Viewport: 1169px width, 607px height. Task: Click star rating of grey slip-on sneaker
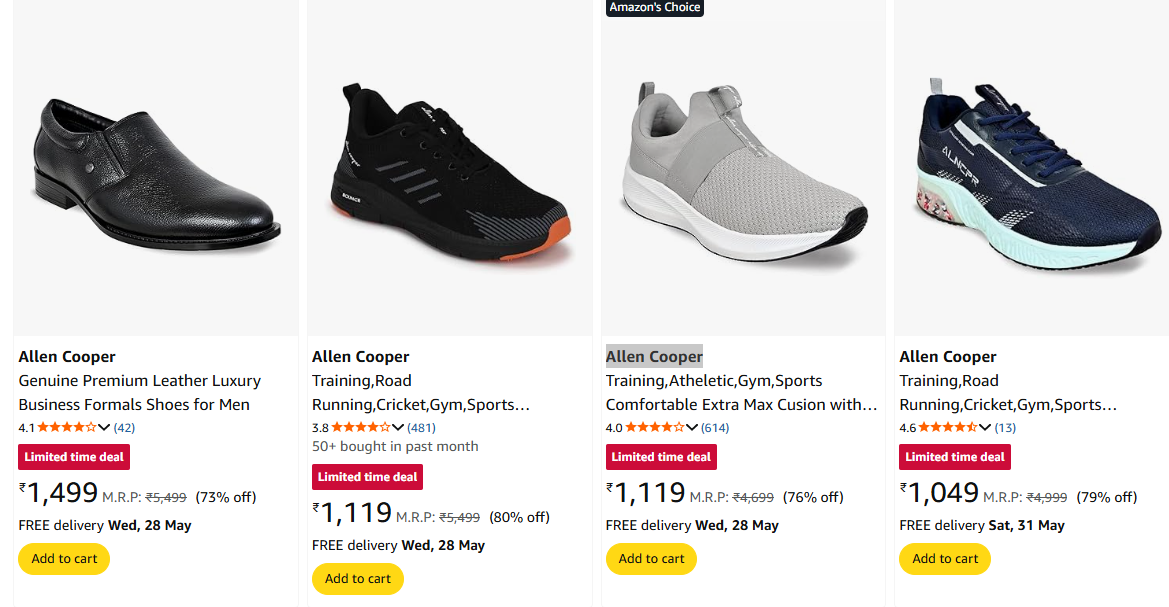point(655,427)
